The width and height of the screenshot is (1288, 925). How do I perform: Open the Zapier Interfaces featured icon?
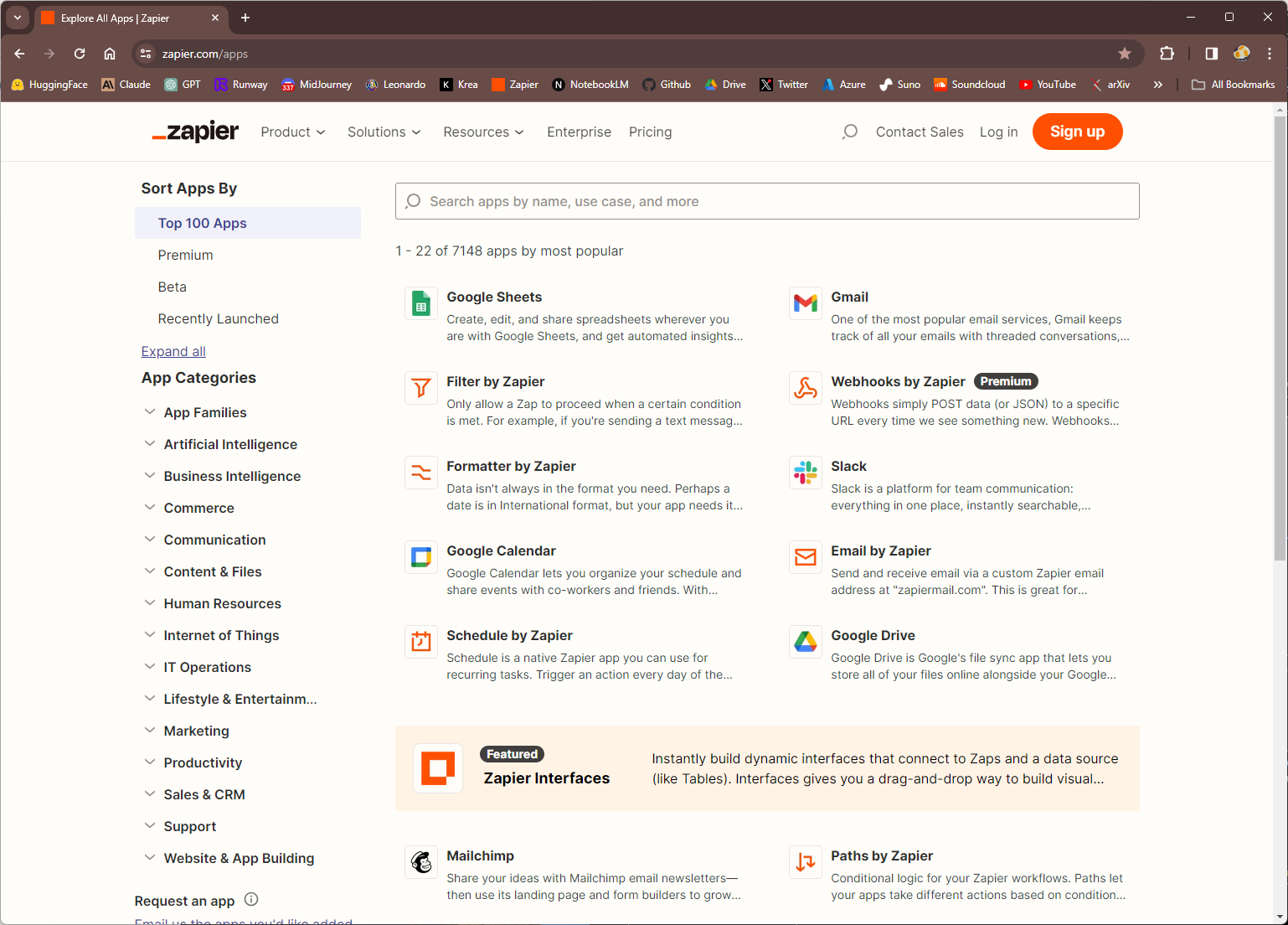[438, 768]
